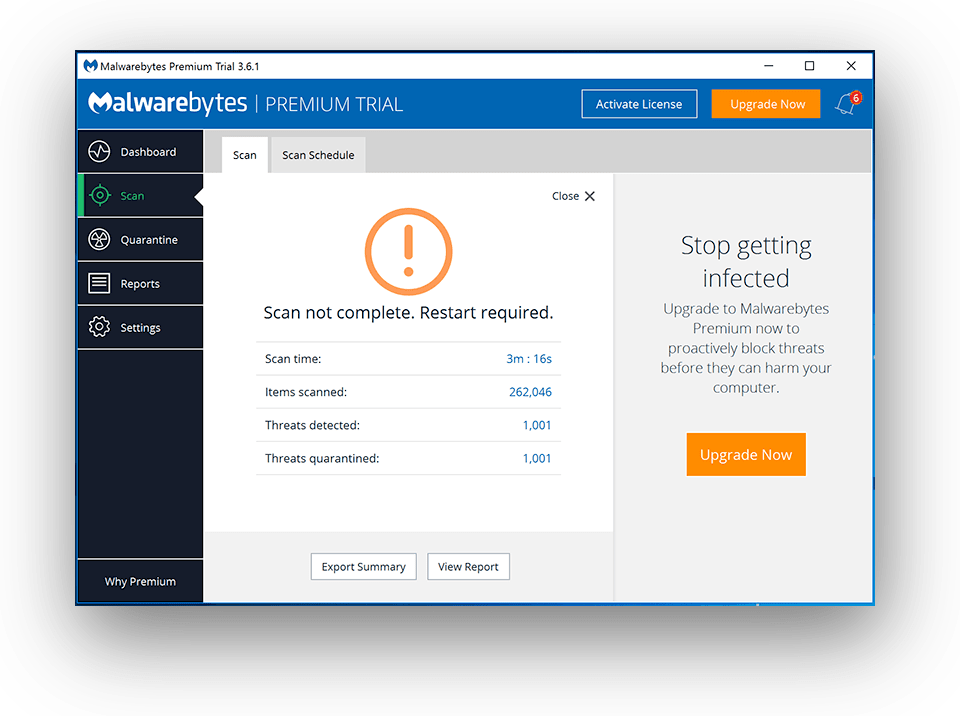Open the Why Premium link
Screen dimensions: 960x716
click(x=140, y=582)
